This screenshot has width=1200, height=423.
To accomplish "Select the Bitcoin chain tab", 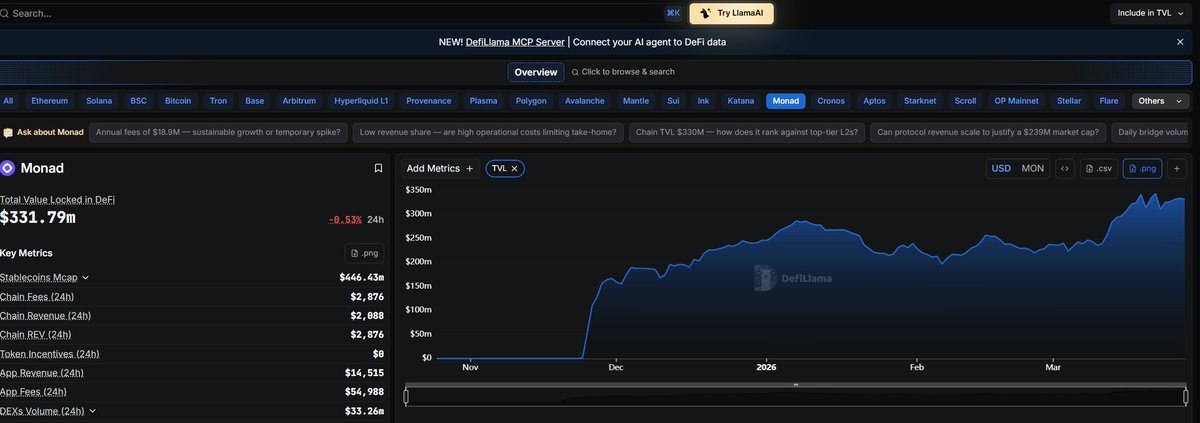I will (x=178, y=101).
